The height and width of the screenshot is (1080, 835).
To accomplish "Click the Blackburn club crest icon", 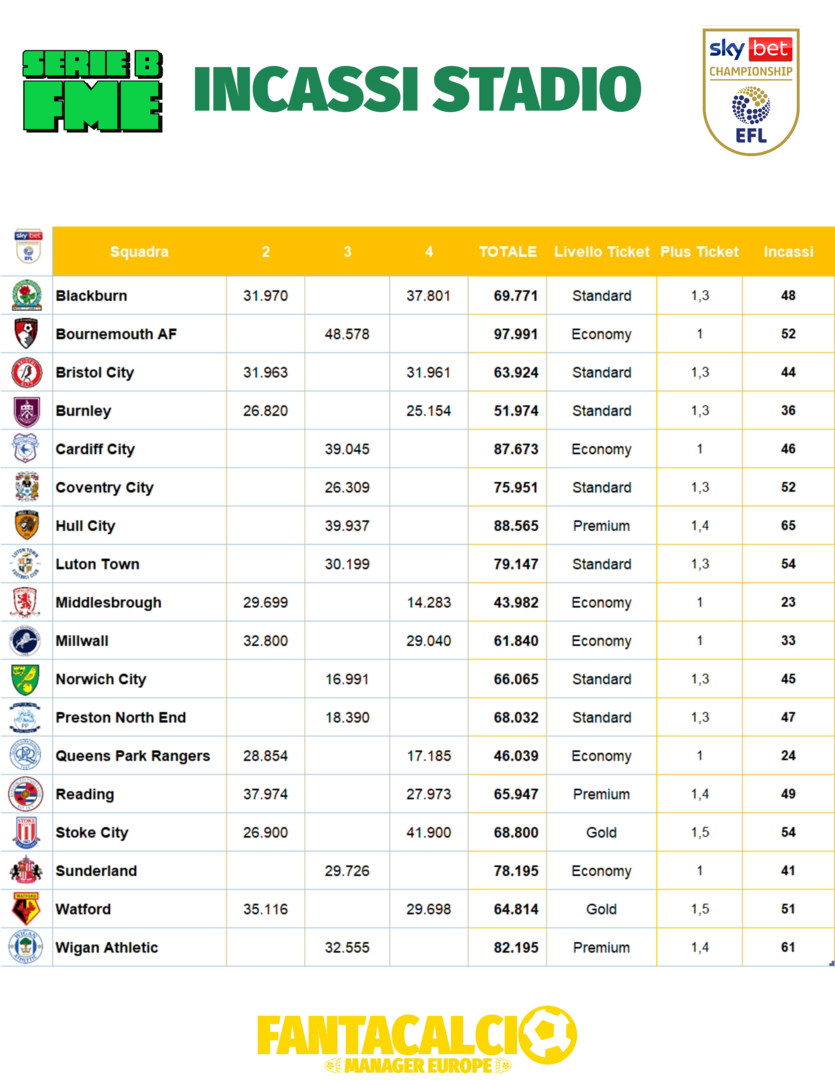I will pyautogui.click(x=26, y=295).
